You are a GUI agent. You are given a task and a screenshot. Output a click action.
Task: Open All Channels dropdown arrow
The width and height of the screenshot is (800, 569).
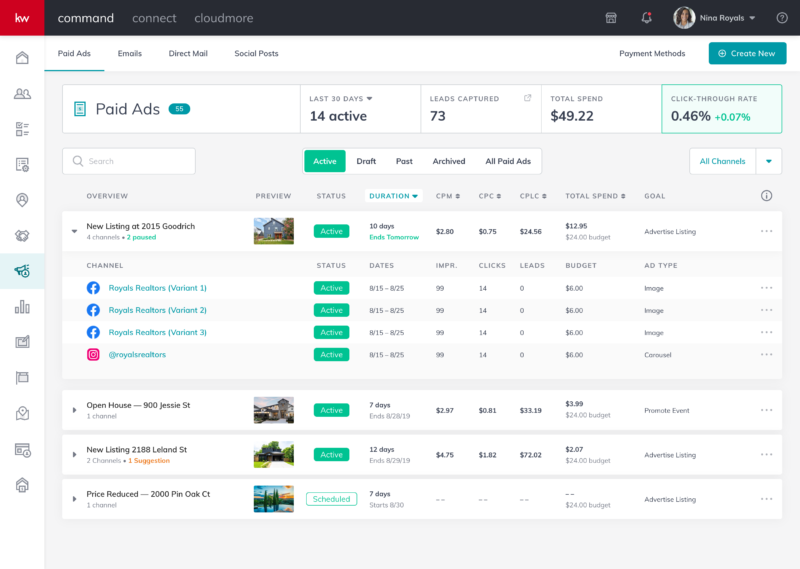769,161
